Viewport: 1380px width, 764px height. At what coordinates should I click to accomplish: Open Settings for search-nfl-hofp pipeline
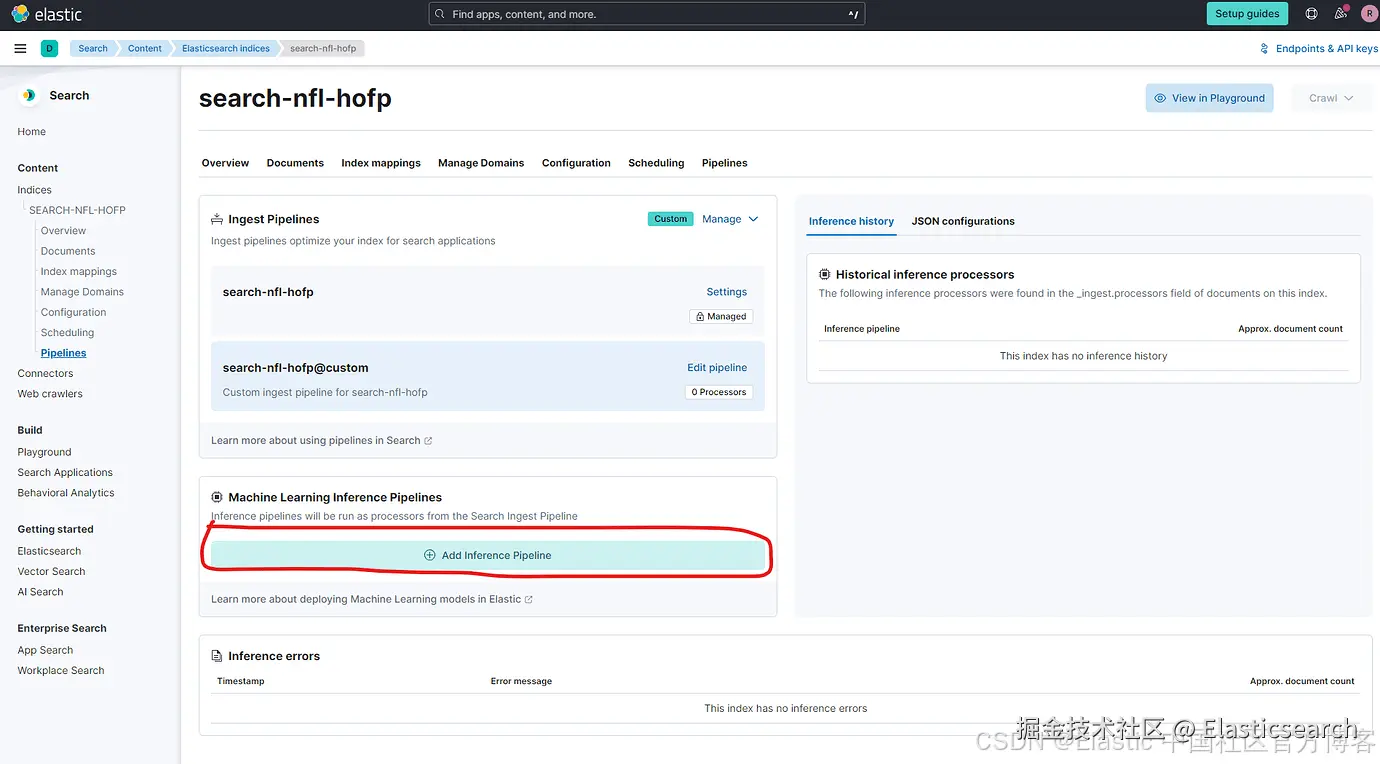tap(727, 292)
